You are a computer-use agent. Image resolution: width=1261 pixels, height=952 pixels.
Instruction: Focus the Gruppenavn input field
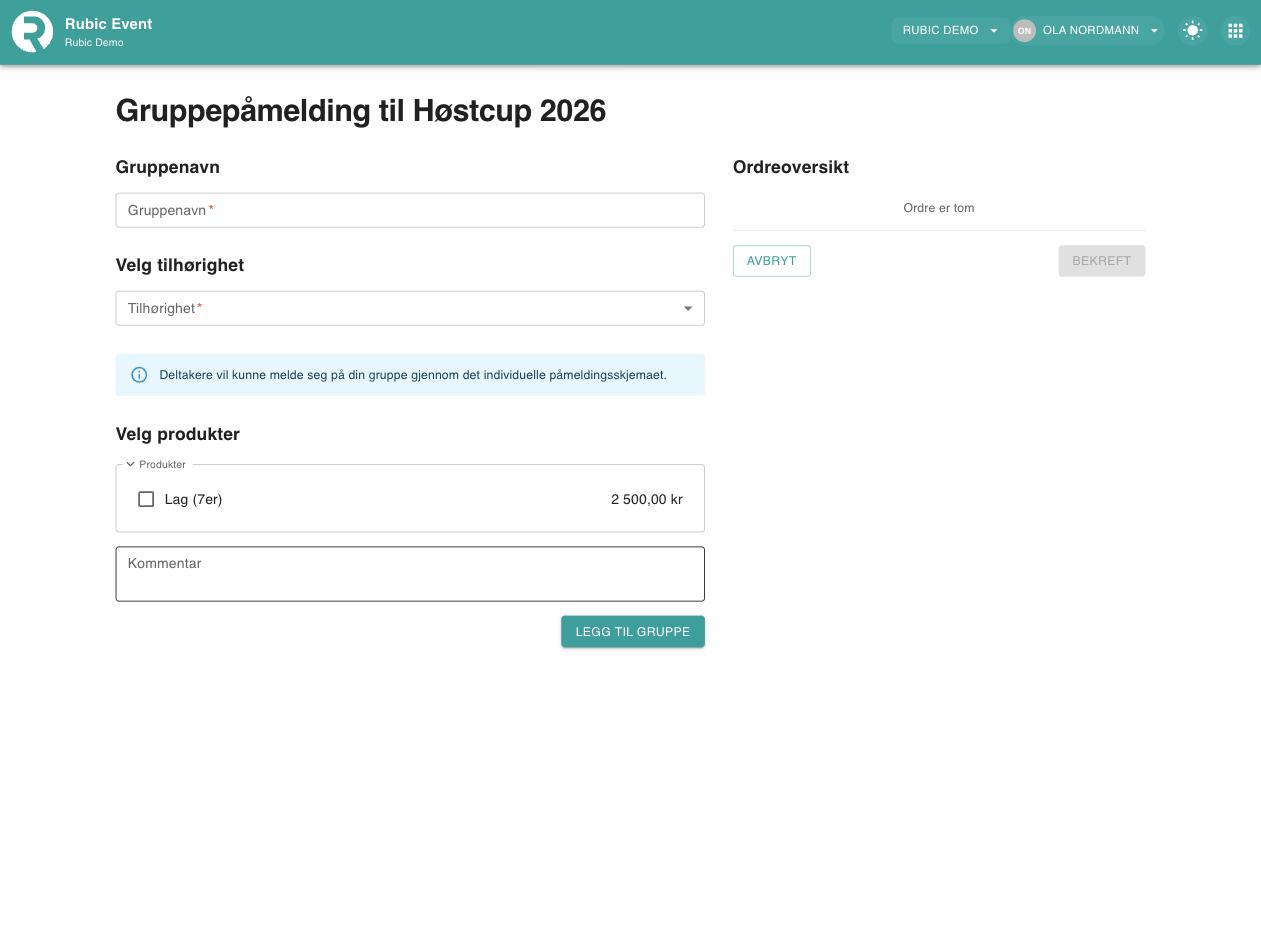click(x=410, y=210)
